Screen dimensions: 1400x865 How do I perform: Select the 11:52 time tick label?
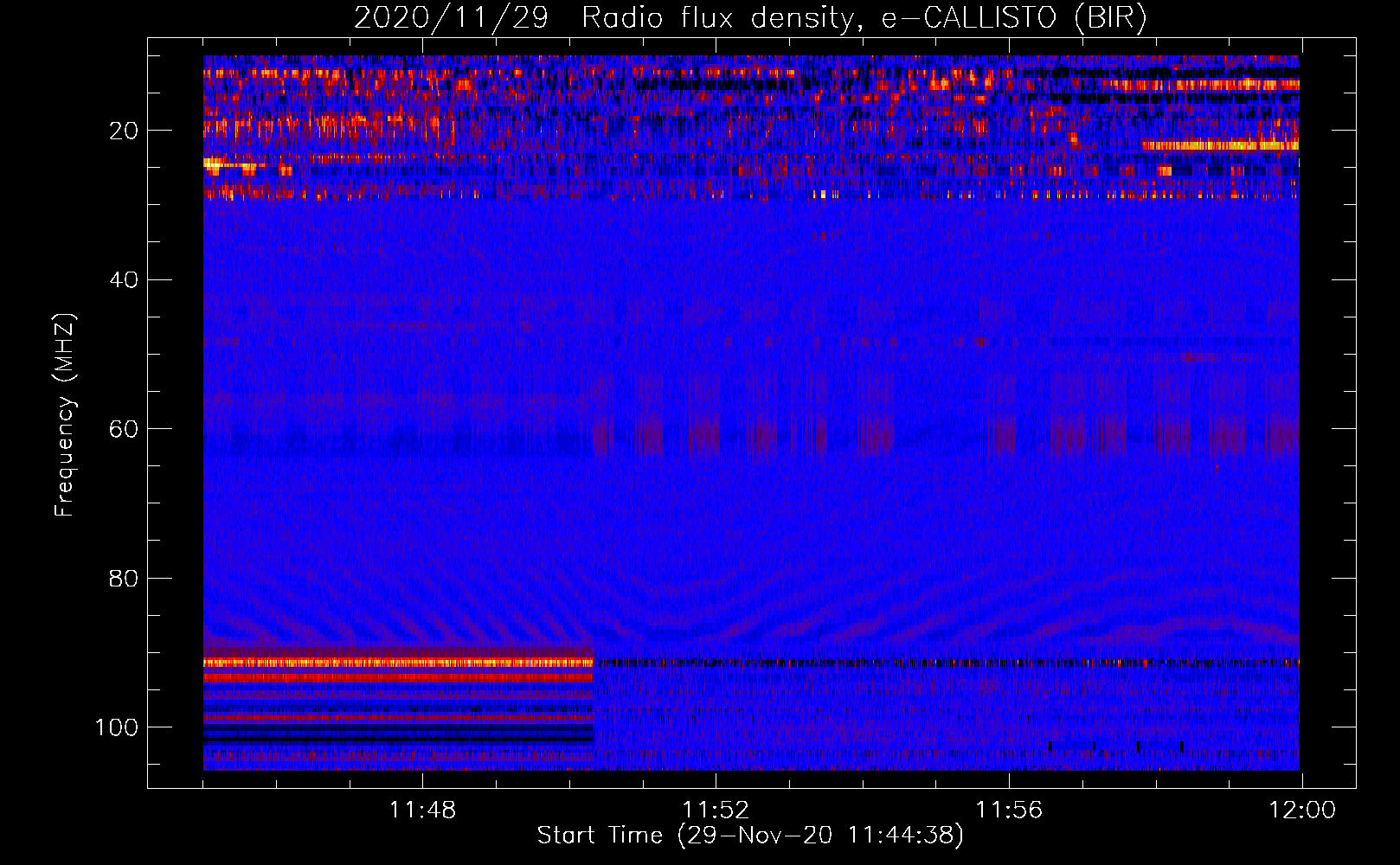(x=716, y=811)
